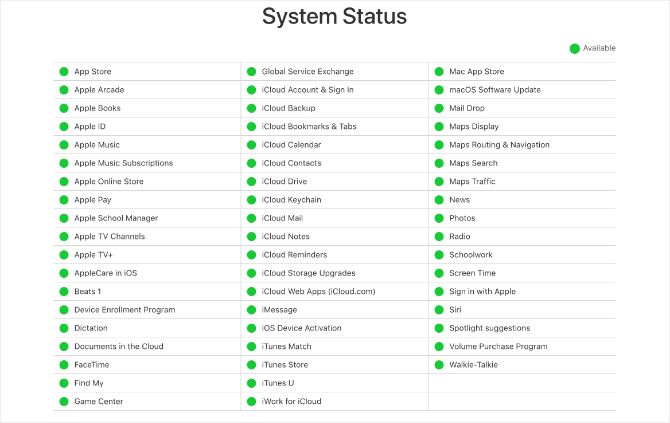
Task: Click the Mac App Store label
Action: coord(477,72)
